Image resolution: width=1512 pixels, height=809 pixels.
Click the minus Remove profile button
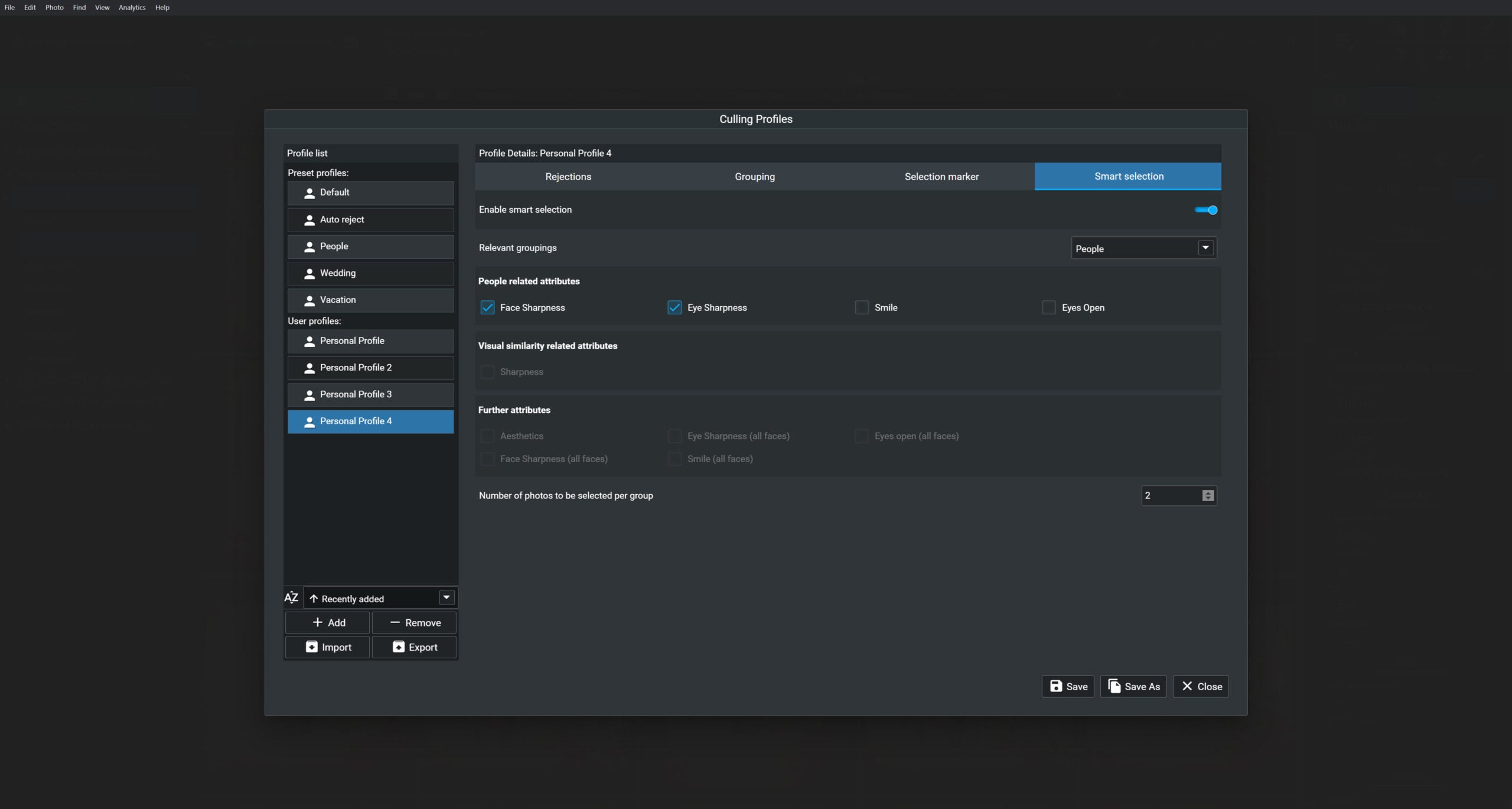point(414,622)
